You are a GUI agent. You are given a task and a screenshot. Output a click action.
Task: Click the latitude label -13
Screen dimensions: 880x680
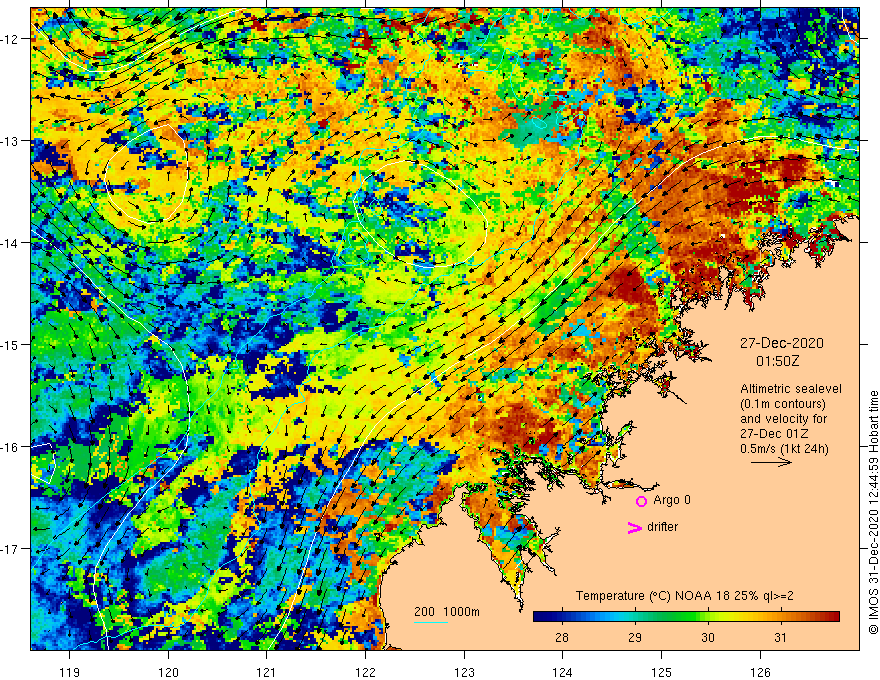click(x=10, y=141)
